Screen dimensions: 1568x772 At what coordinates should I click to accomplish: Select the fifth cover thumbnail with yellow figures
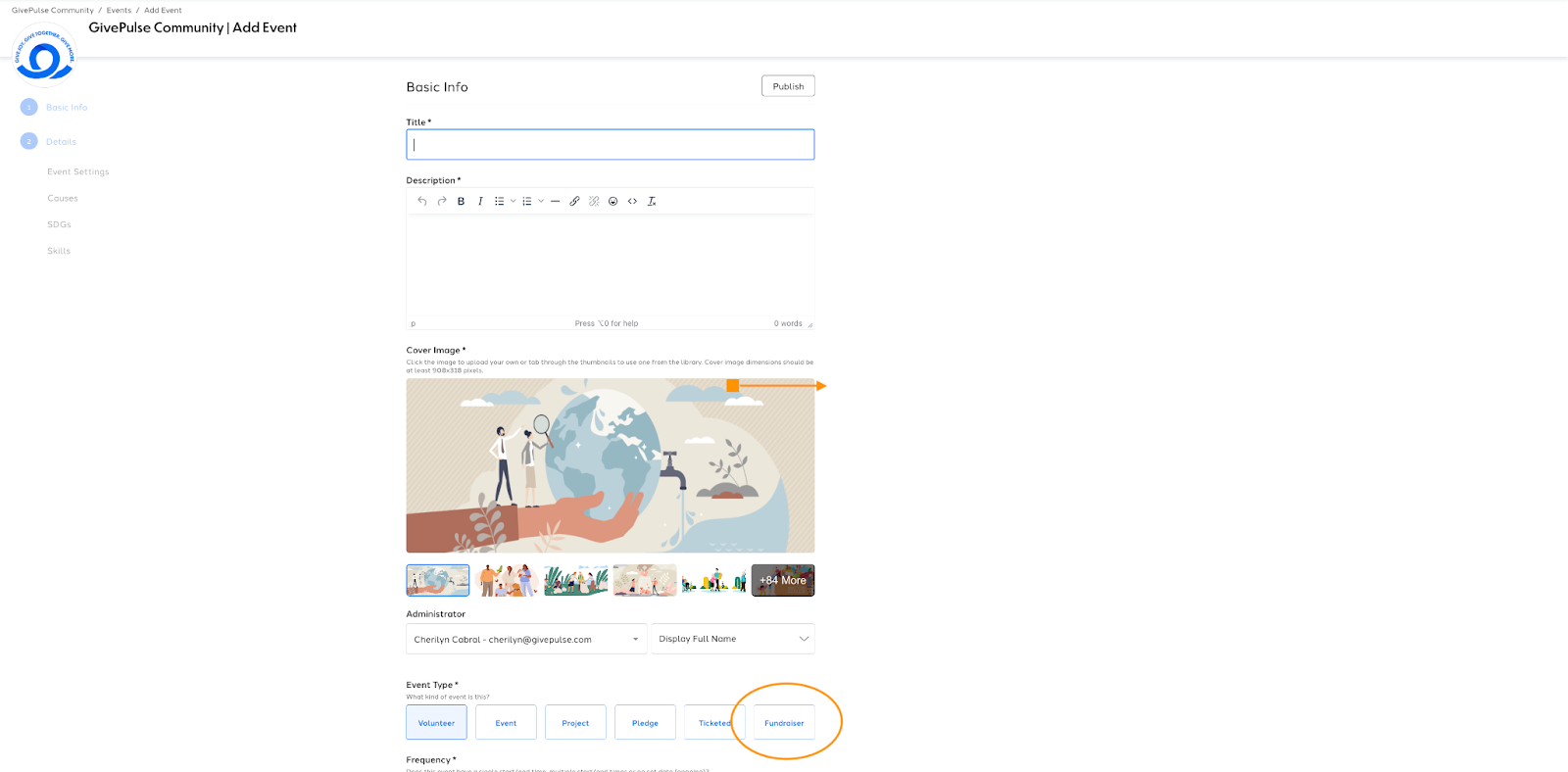(x=714, y=580)
